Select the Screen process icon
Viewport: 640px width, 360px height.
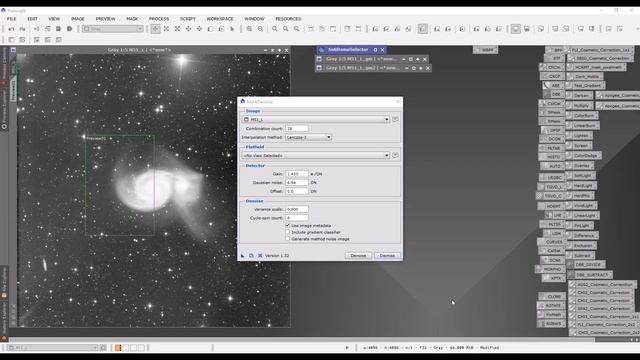point(580,145)
